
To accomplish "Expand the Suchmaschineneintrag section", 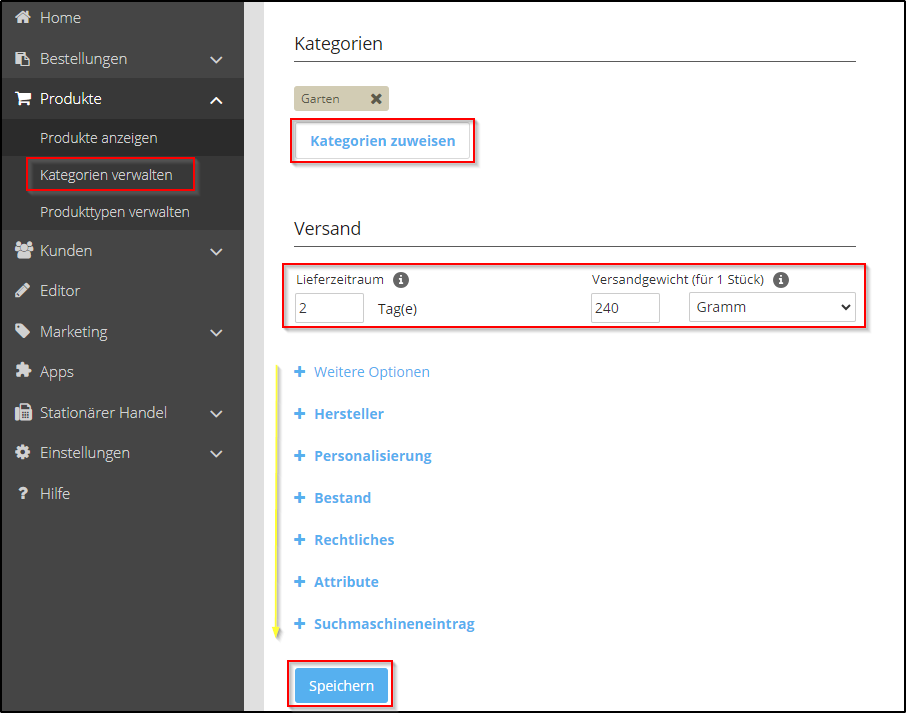I will coord(393,624).
